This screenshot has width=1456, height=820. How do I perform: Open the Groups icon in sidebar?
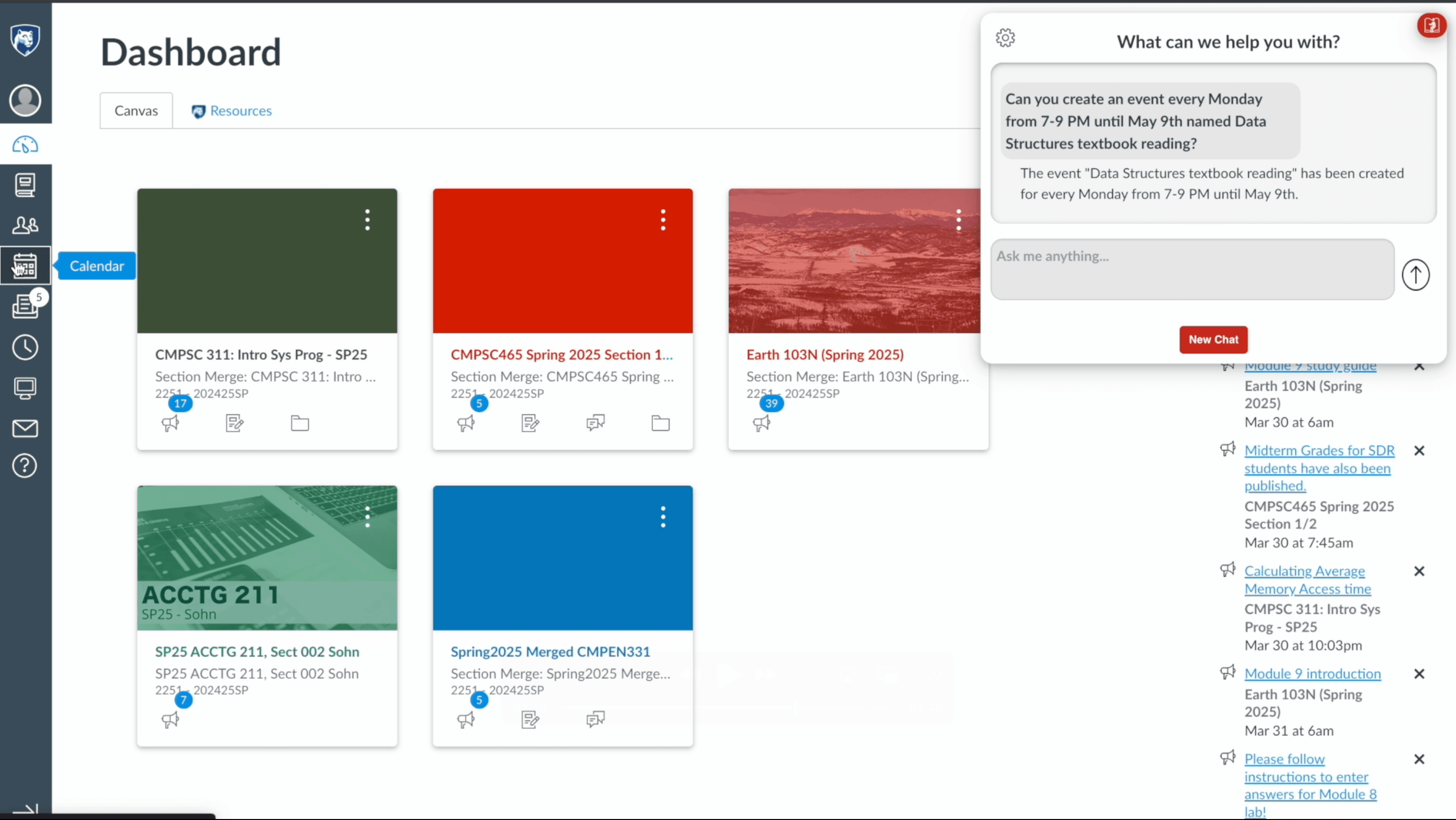(x=25, y=225)
